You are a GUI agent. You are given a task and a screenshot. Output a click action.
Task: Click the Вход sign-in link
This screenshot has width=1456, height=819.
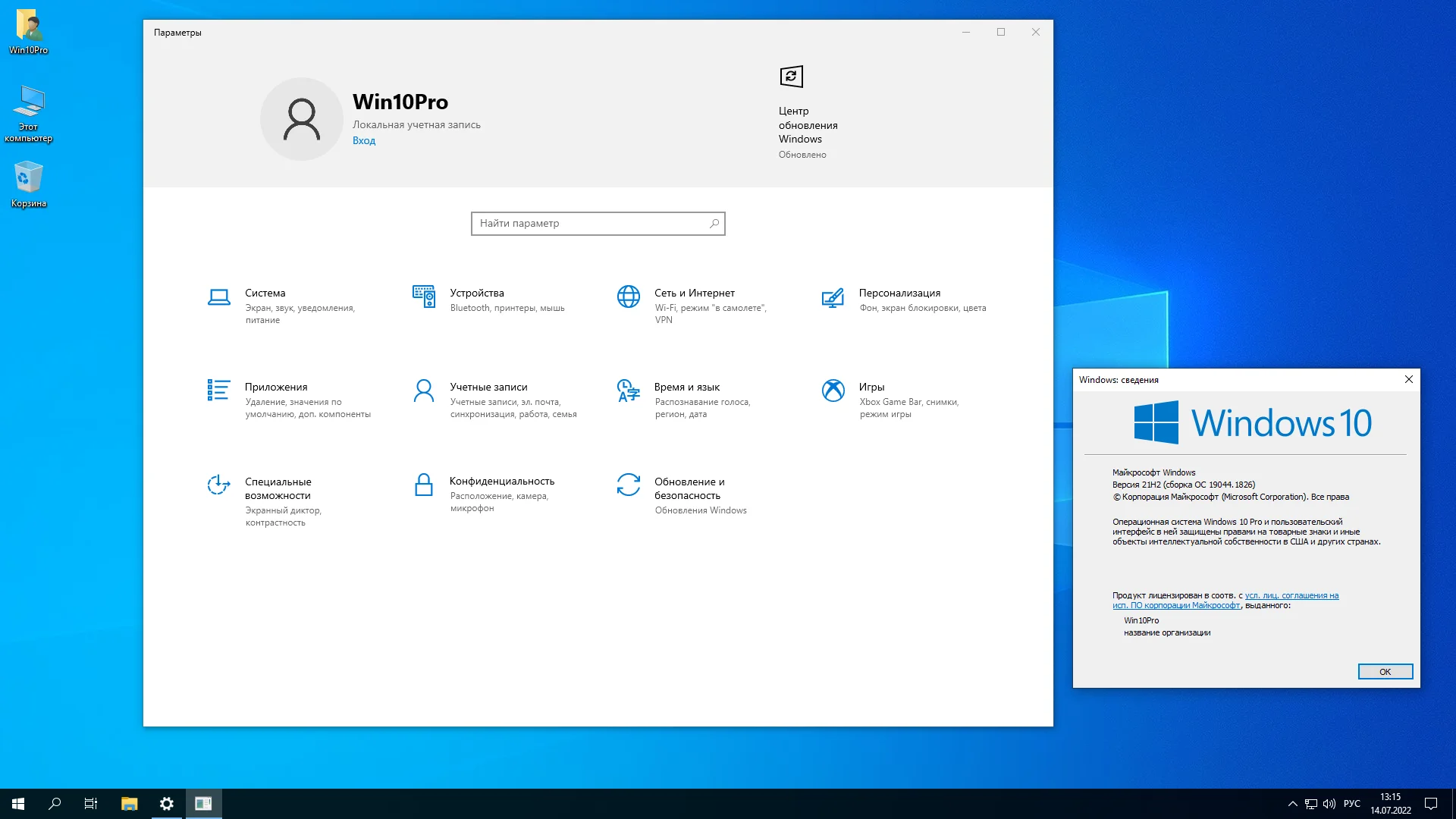(363, 141)
